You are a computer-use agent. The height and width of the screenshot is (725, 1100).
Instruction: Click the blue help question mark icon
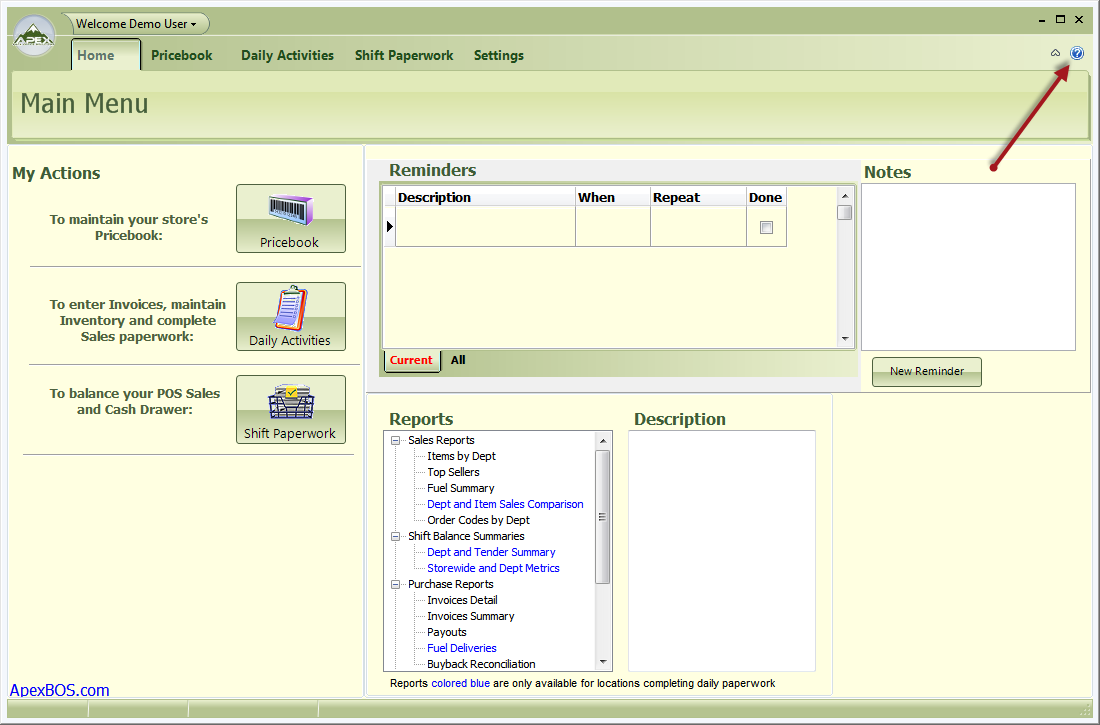pos(1077,53)
